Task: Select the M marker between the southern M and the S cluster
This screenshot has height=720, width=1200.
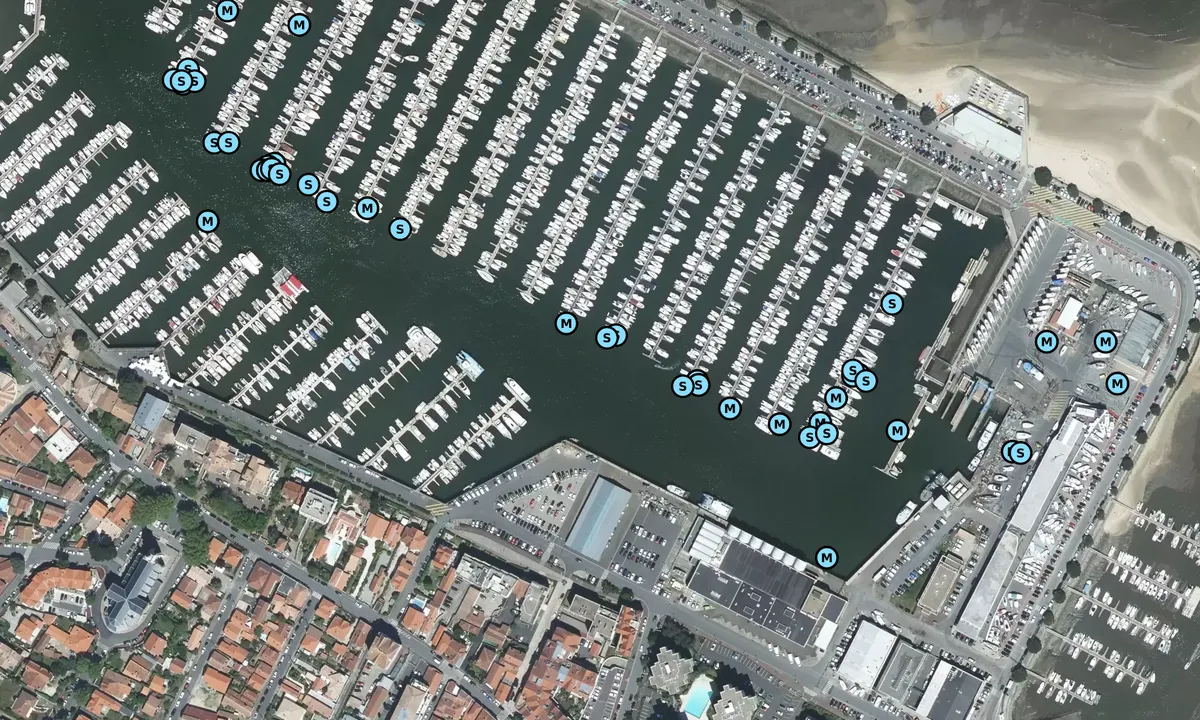Action: tap(779, 424)
